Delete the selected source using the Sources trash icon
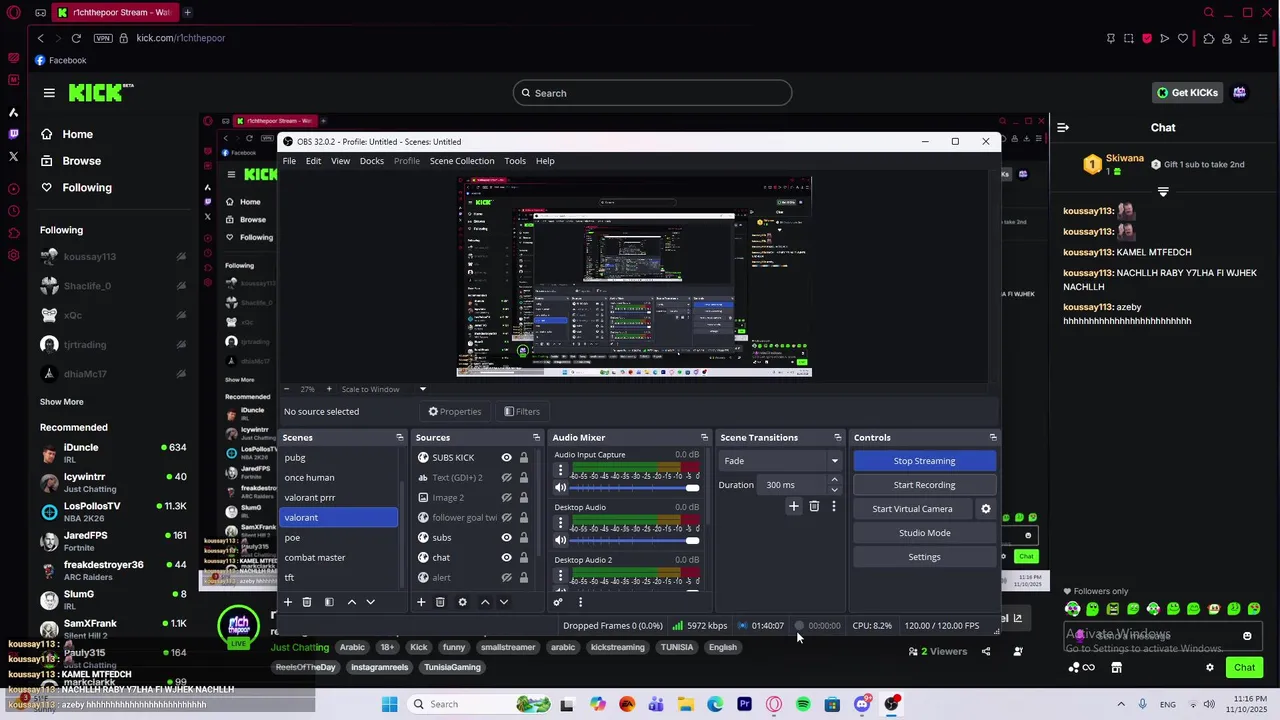The width and height of the screenshot is (1280, 720). 440,602
